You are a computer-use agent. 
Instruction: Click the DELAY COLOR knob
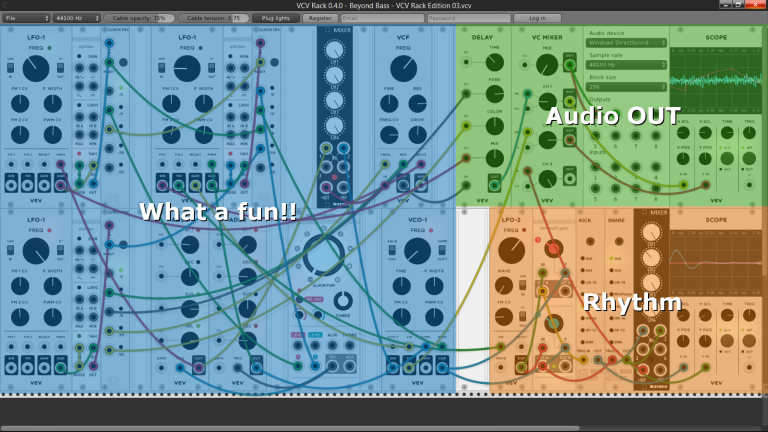pyautogui.click(x=494, y=126)
